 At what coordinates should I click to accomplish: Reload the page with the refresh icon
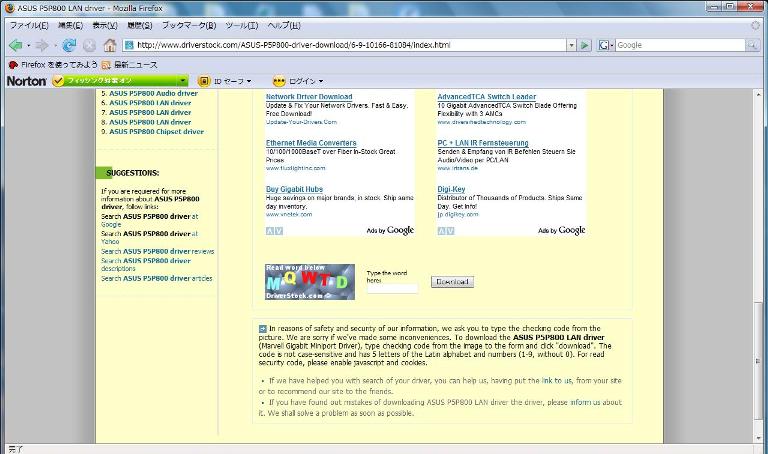pyautogui.click(x=69, y=46)
